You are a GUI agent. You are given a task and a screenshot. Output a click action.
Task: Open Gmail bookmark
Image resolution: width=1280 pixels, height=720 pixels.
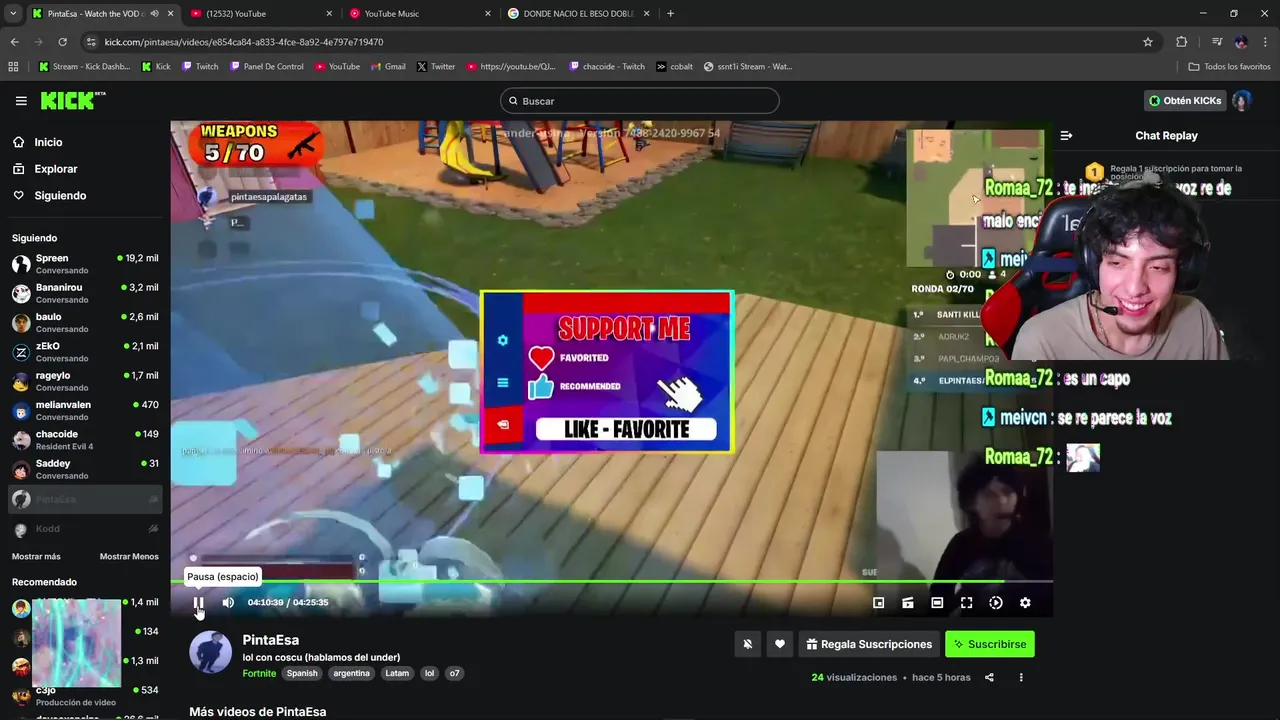coord(388,67)
